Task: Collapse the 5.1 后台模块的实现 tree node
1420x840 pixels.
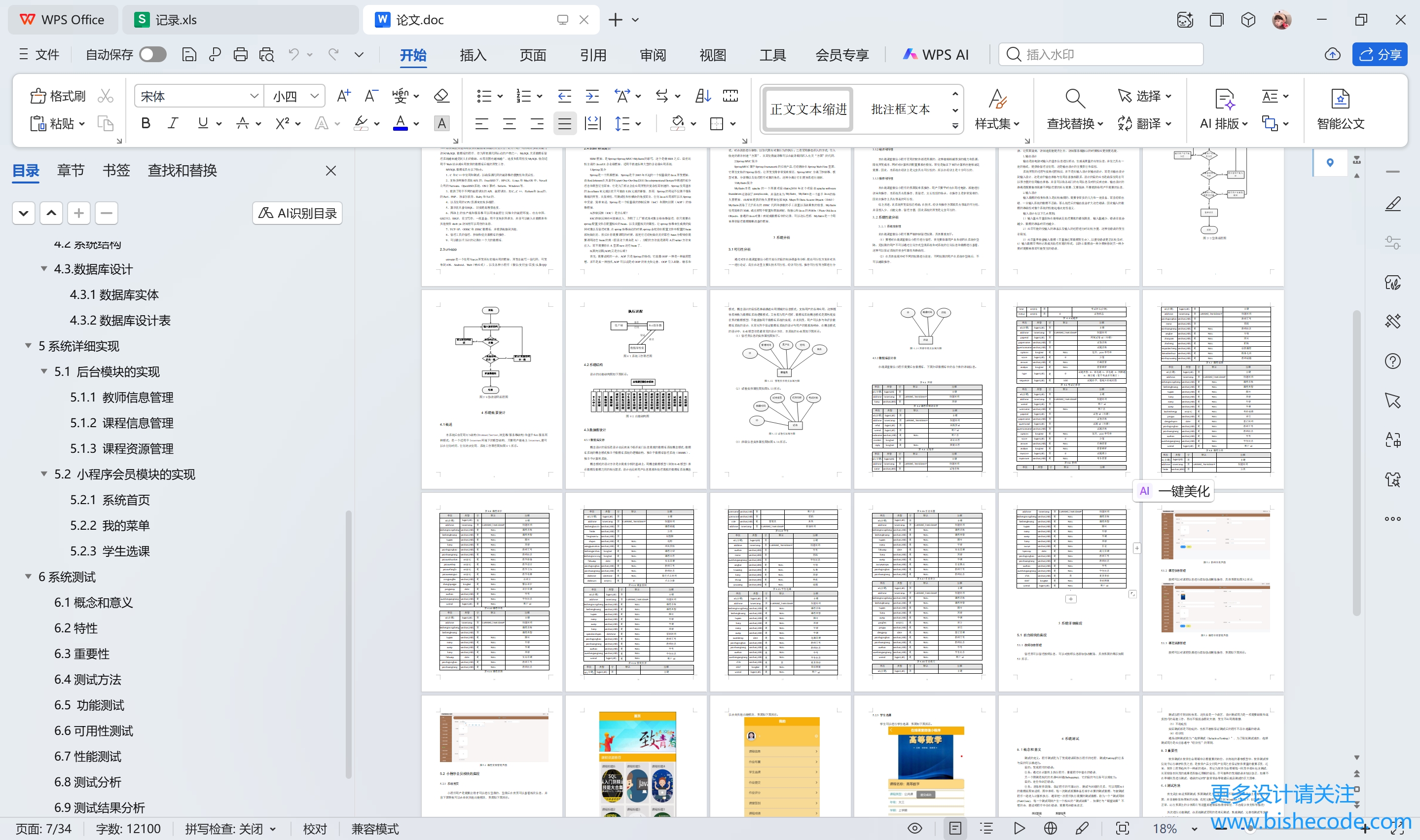Action: (x=44, y=371)
